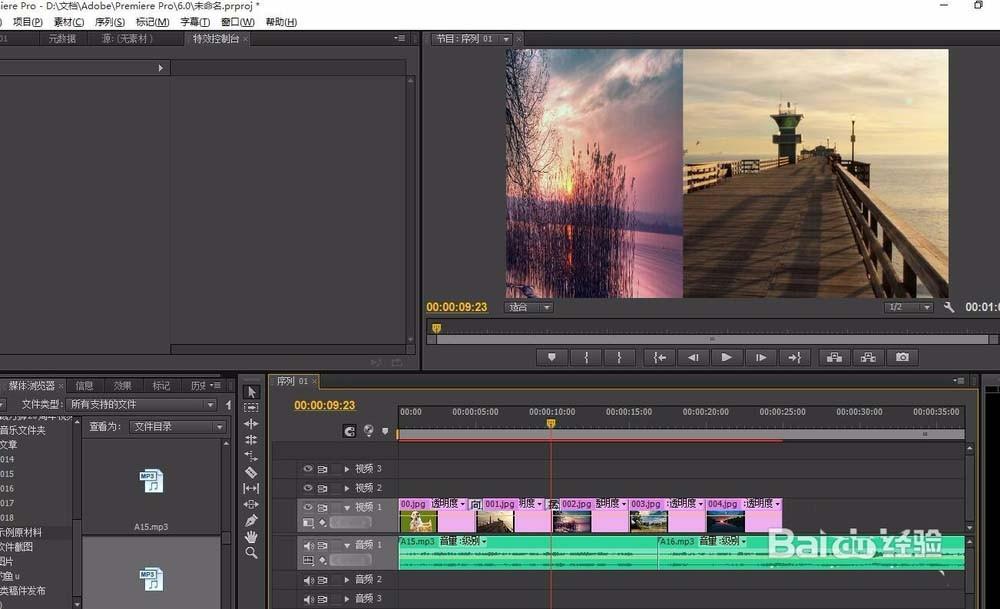1000x609 pixels.
Task: Open the 窗口 menu
Action: [236, 21]
